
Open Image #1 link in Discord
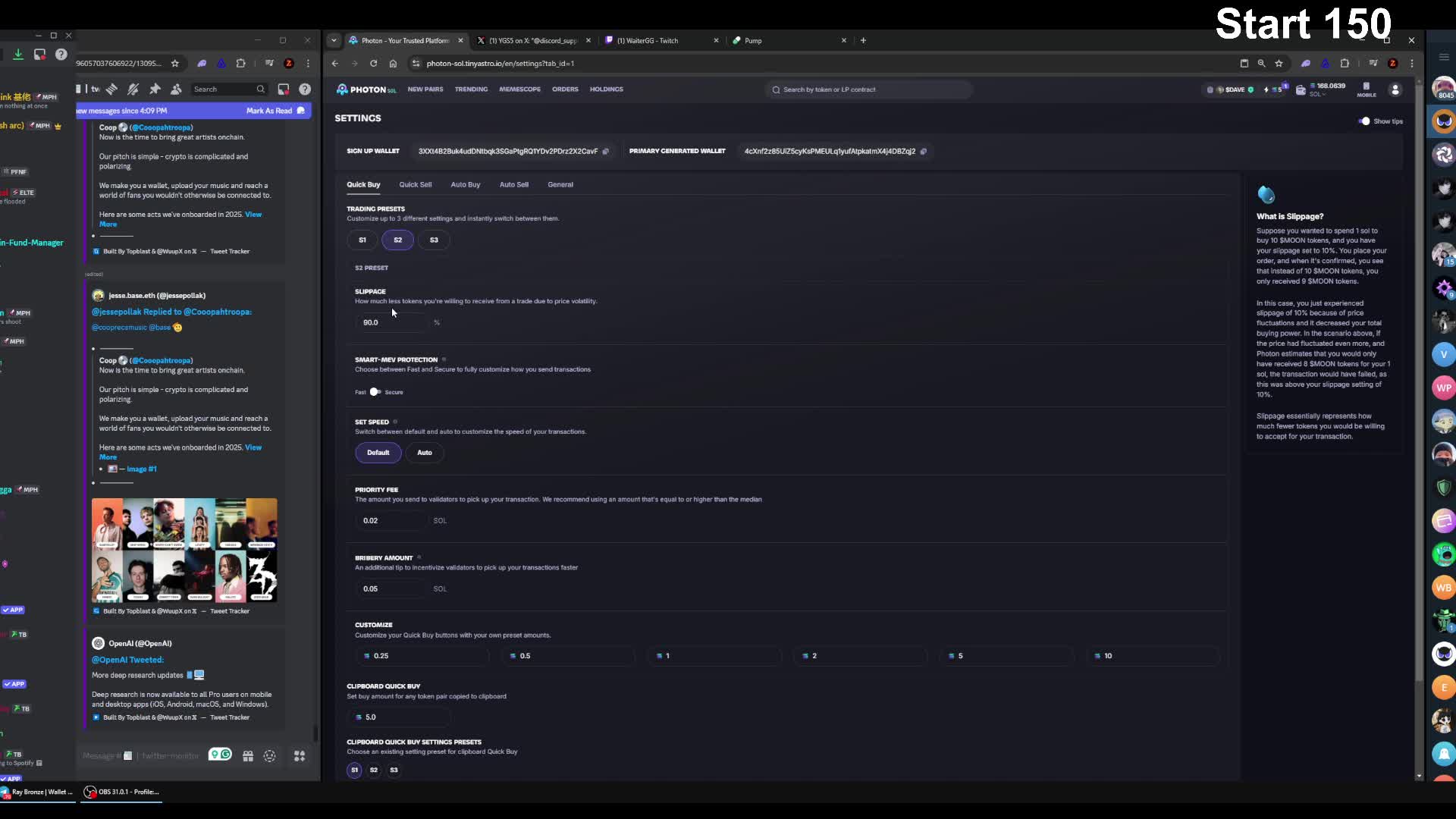click(x=142, y=469)
